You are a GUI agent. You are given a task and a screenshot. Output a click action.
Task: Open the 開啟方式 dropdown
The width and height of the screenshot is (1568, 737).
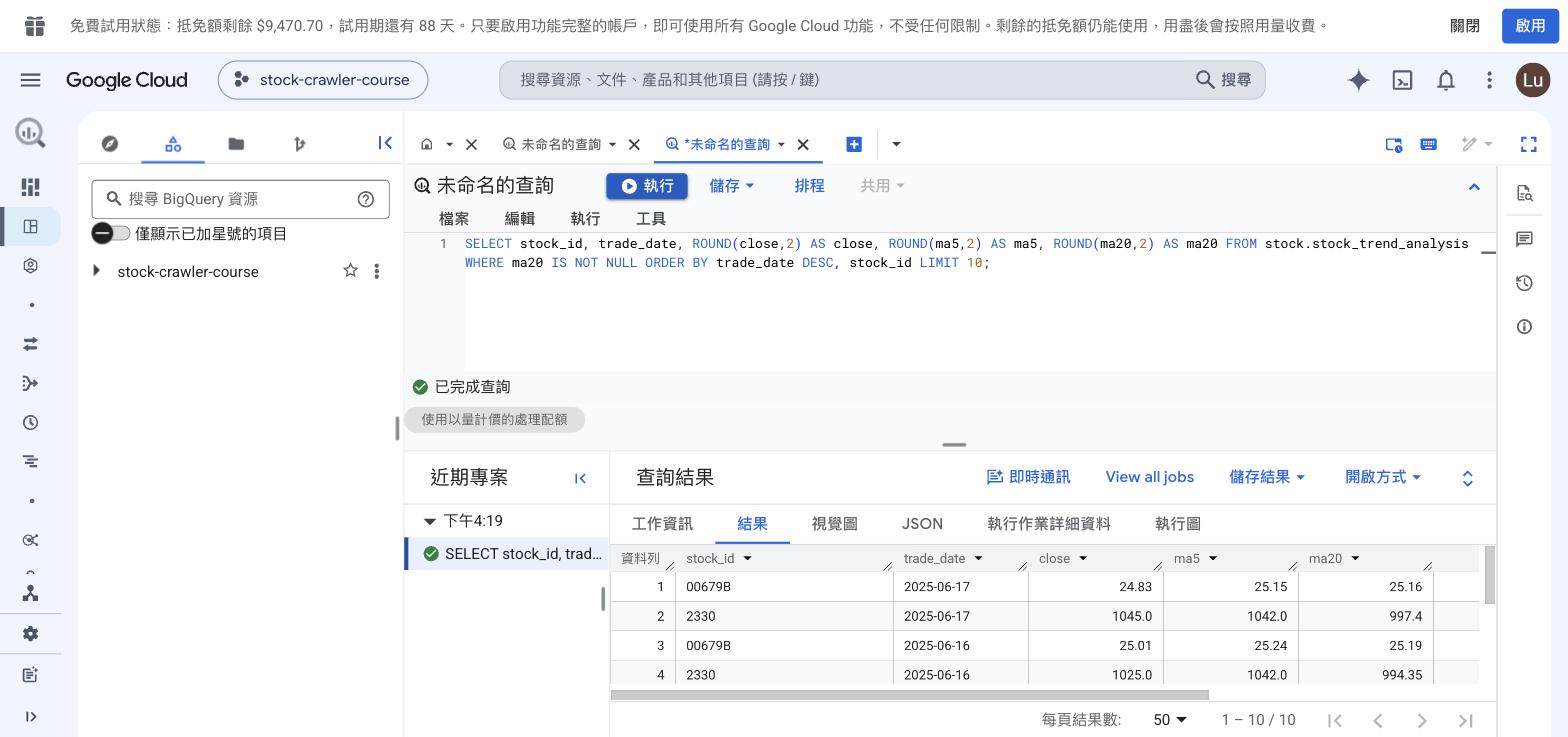(x=1383, y=477)
